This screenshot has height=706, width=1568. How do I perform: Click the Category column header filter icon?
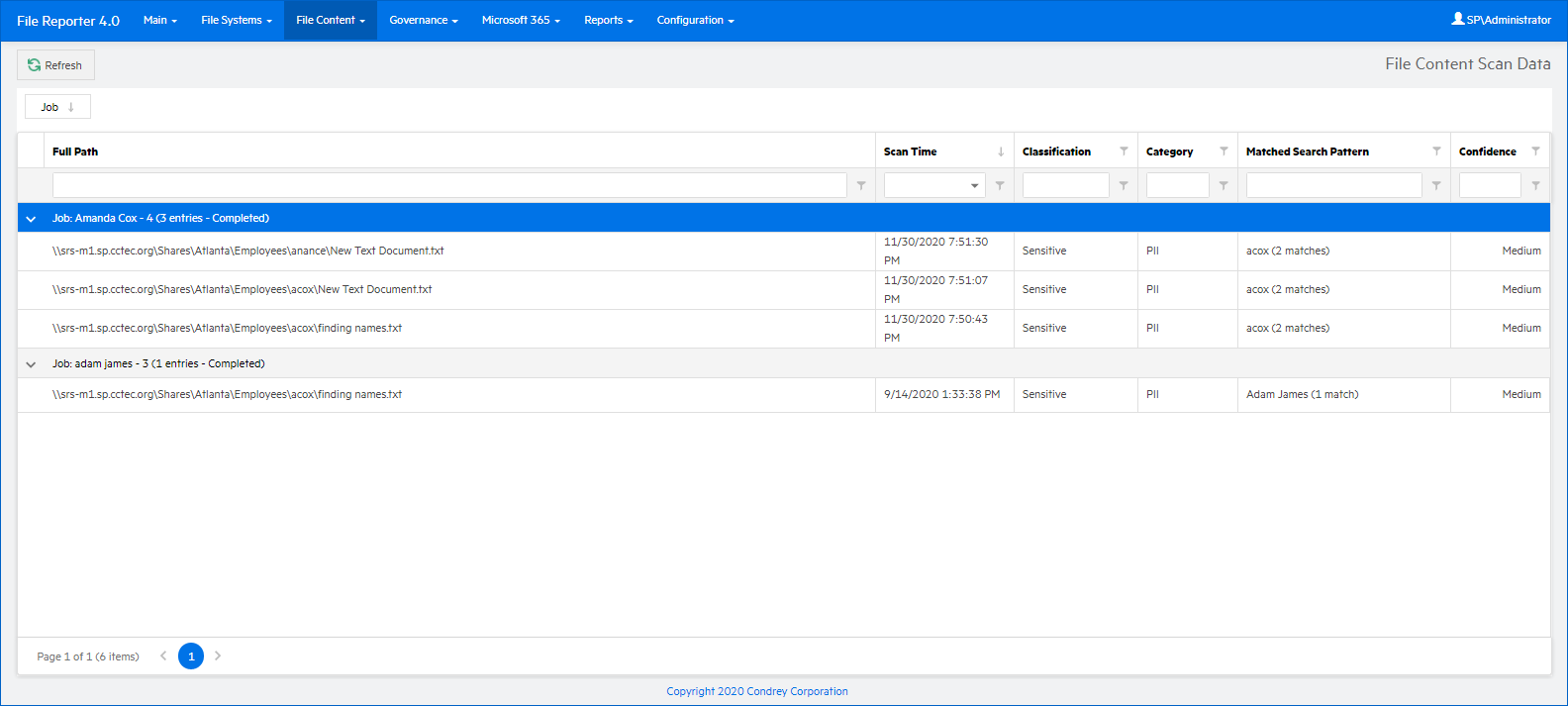pos(1224,151)
